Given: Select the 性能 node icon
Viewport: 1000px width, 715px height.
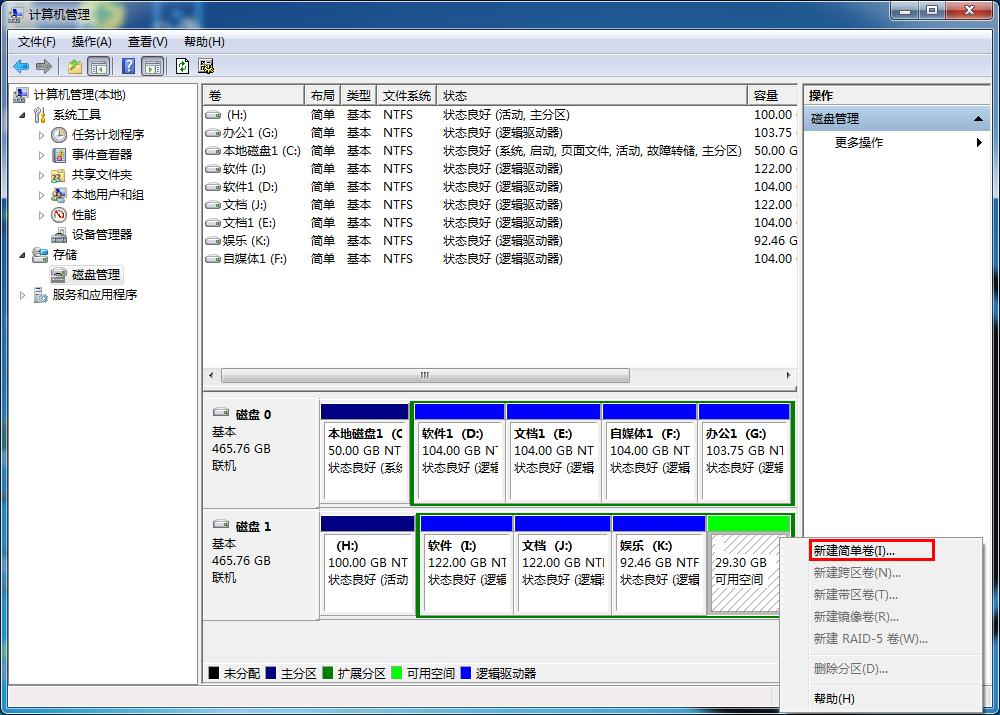Looking at the screenshot, I should click(x=59, y=214).
